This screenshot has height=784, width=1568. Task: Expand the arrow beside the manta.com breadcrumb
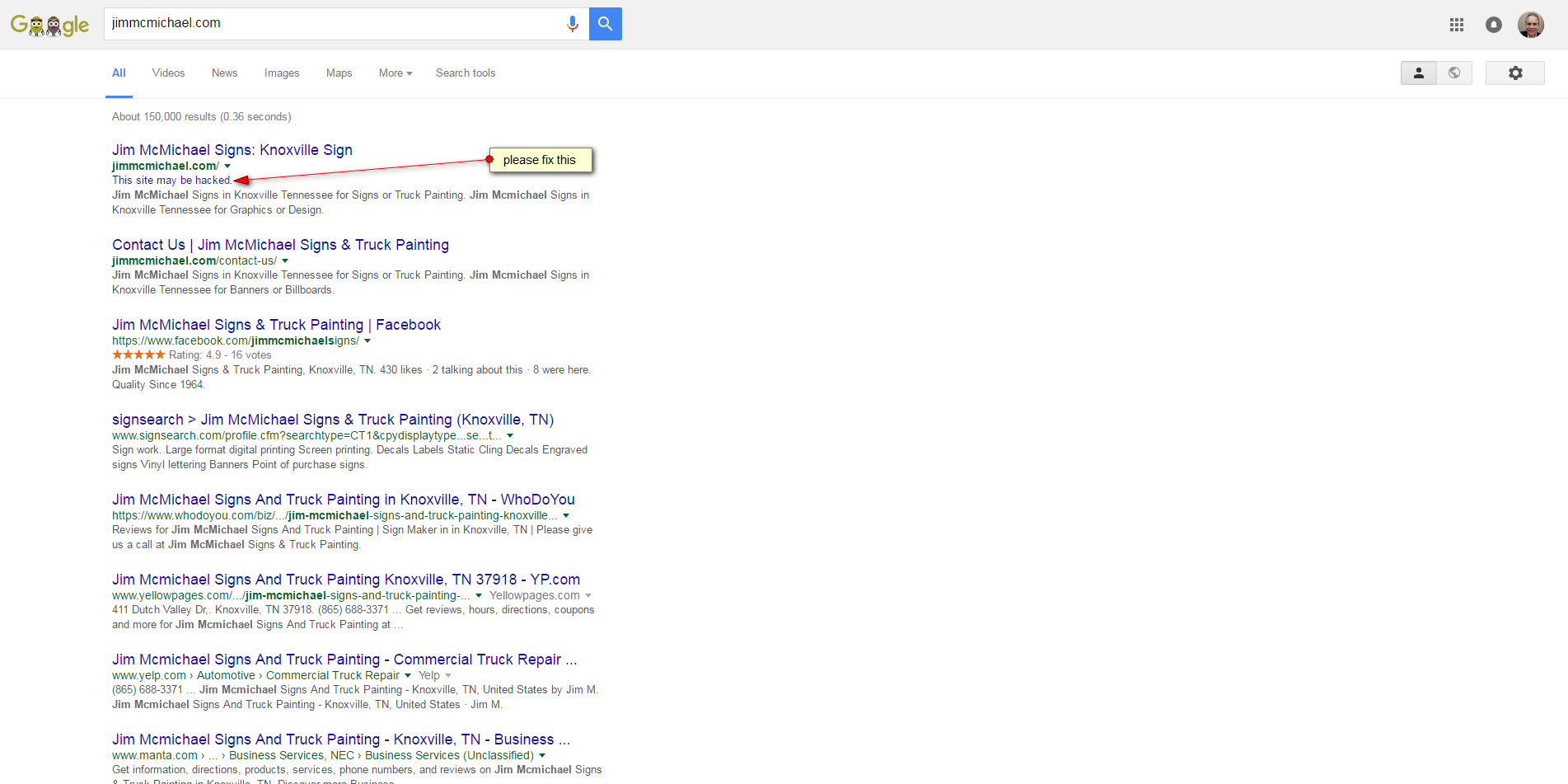click(542, 756)
